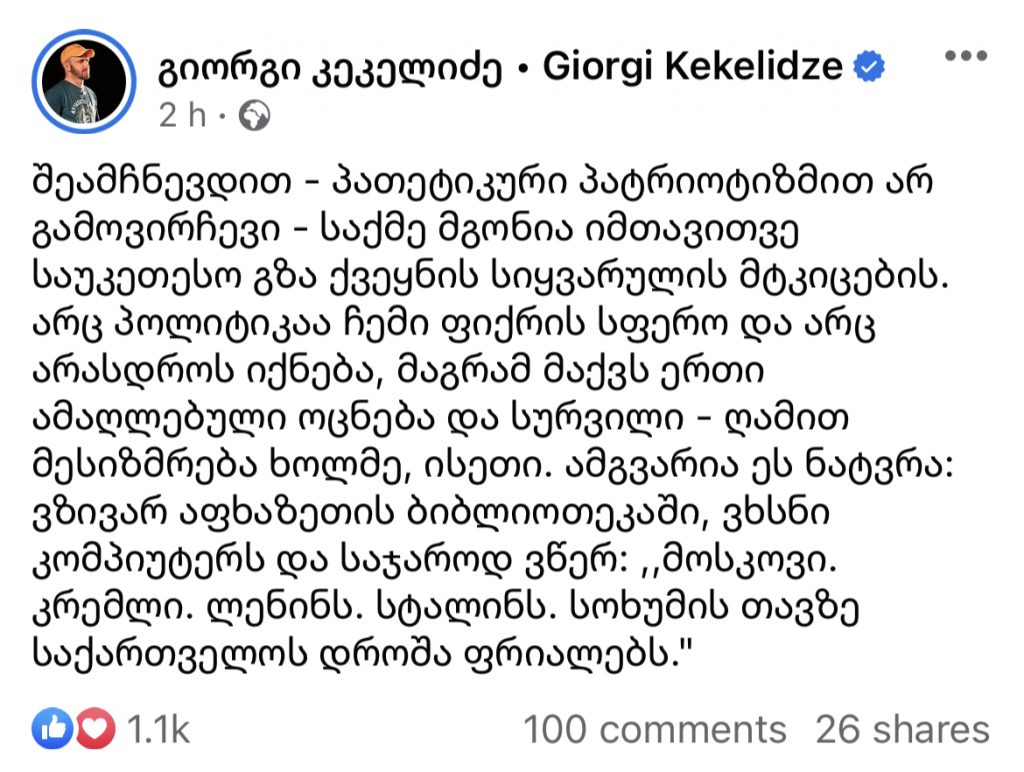Open the 100 comments section
This screenshot has width=1024, height=772.
[655, 730]
